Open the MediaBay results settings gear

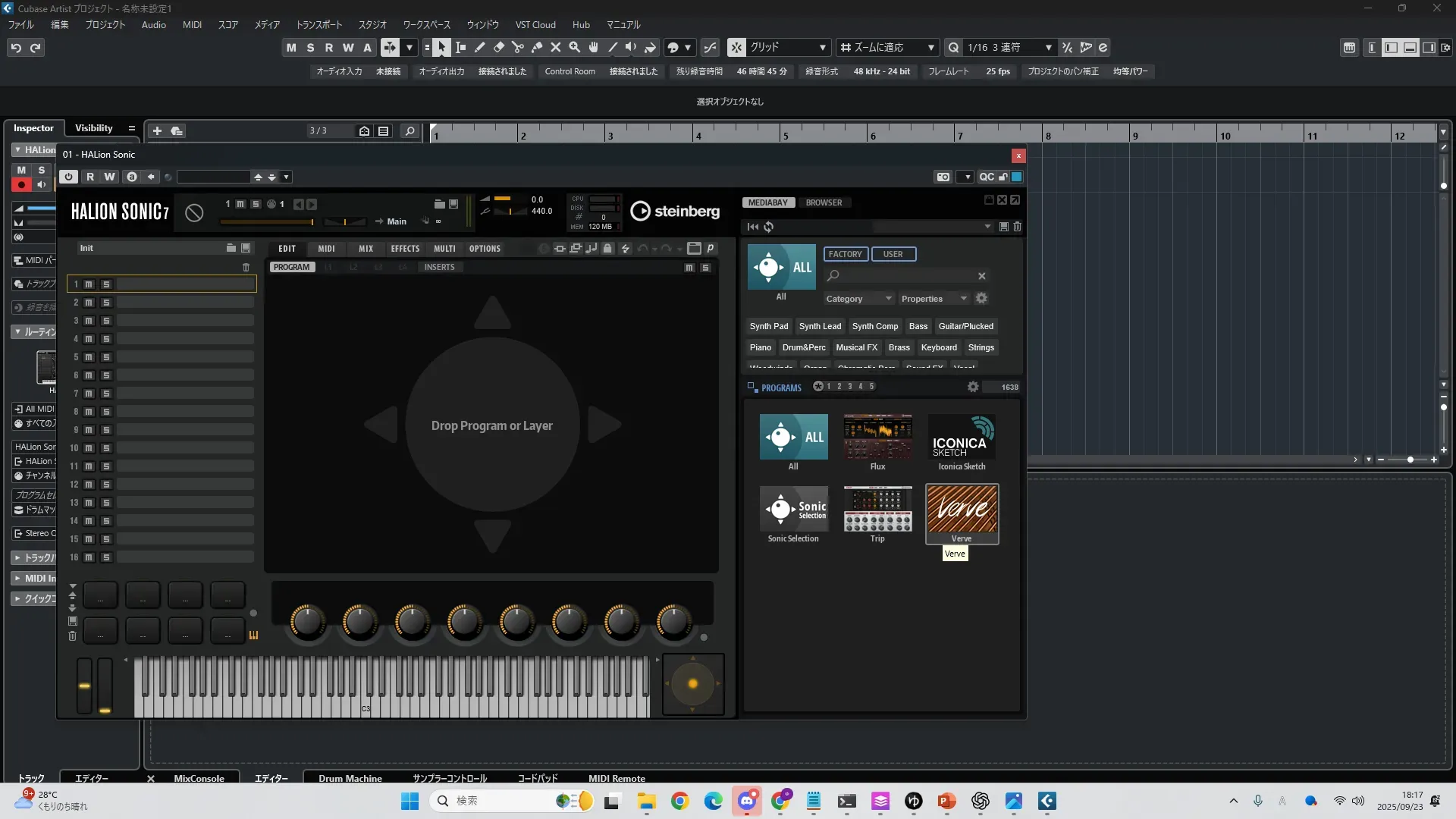[x=973, y=387]
